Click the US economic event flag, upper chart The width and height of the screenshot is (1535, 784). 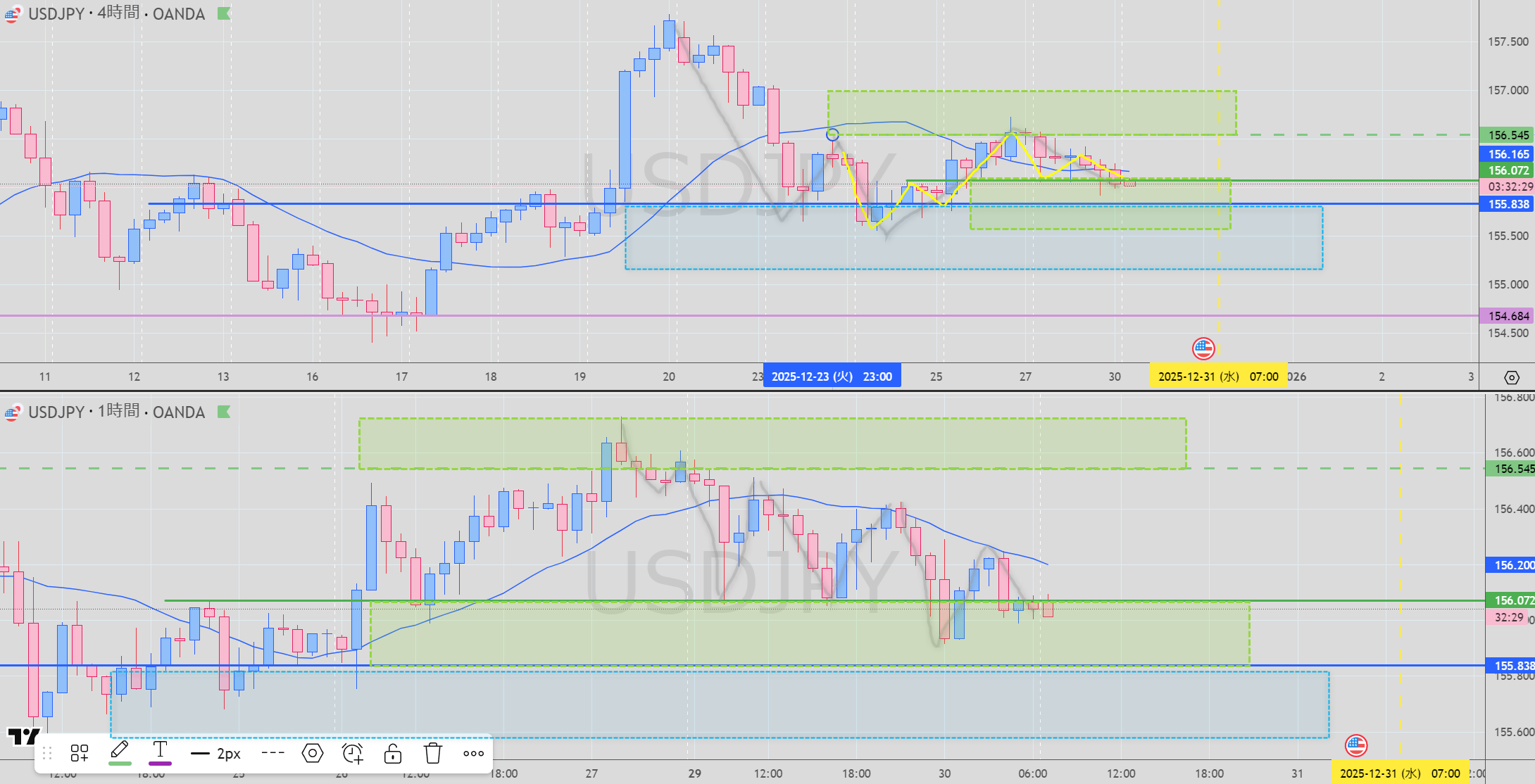1203,348
